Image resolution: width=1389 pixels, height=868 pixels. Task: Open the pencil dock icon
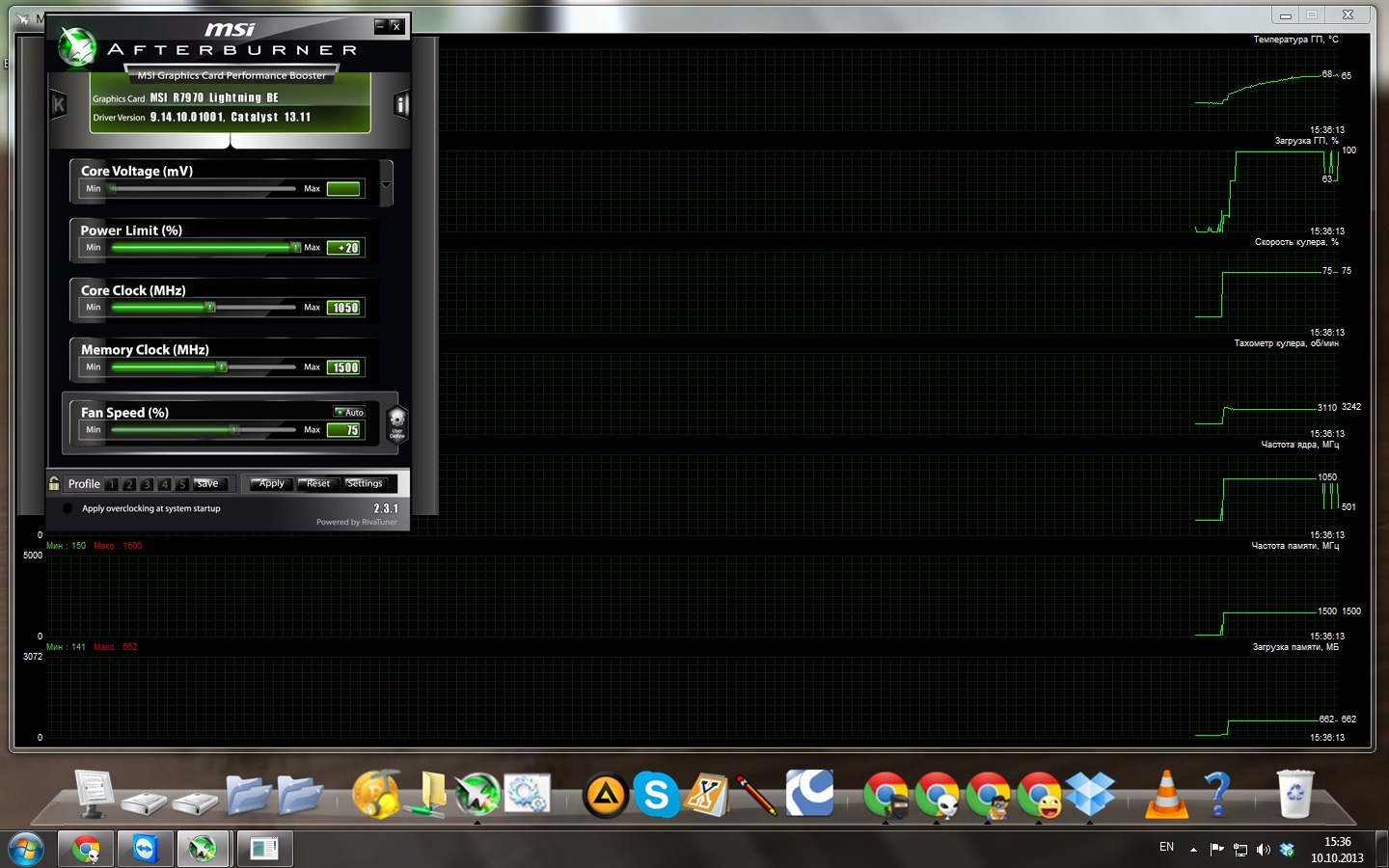[757, 796]
